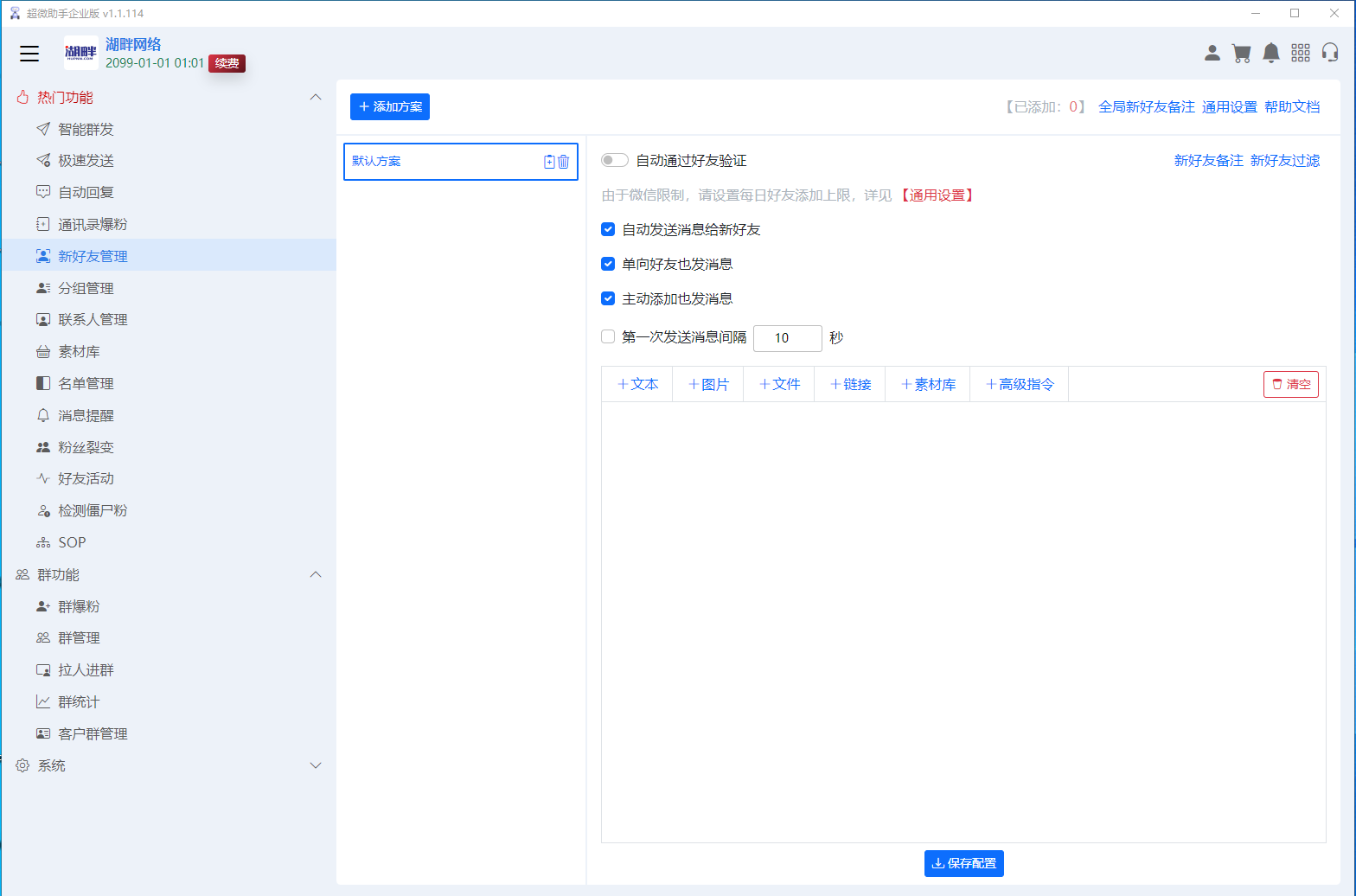Click the 添加方案 button
This screenshot has width=1356, height=896.
coord(390,107)
